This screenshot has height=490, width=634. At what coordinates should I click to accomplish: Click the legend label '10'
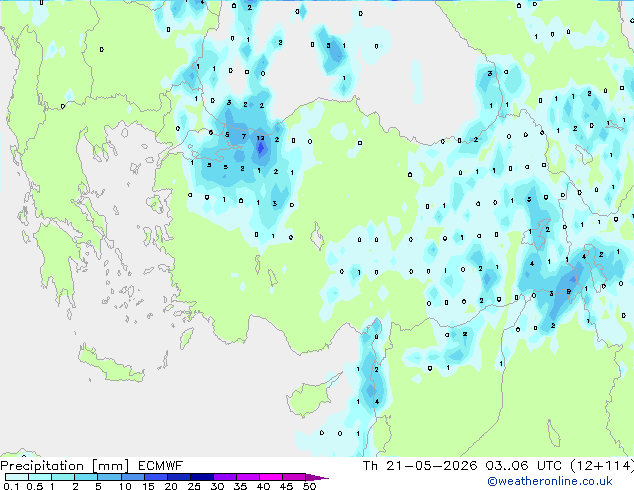pos(125,486)
